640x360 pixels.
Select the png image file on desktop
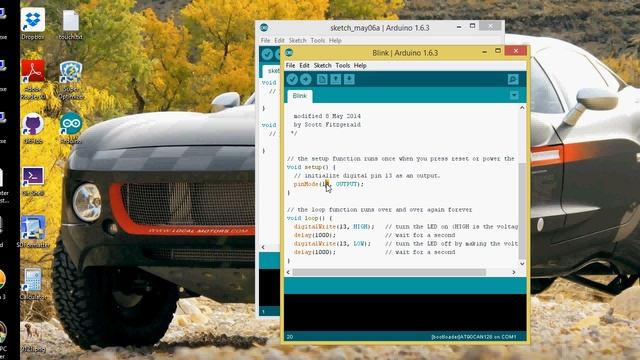point(33,337)
